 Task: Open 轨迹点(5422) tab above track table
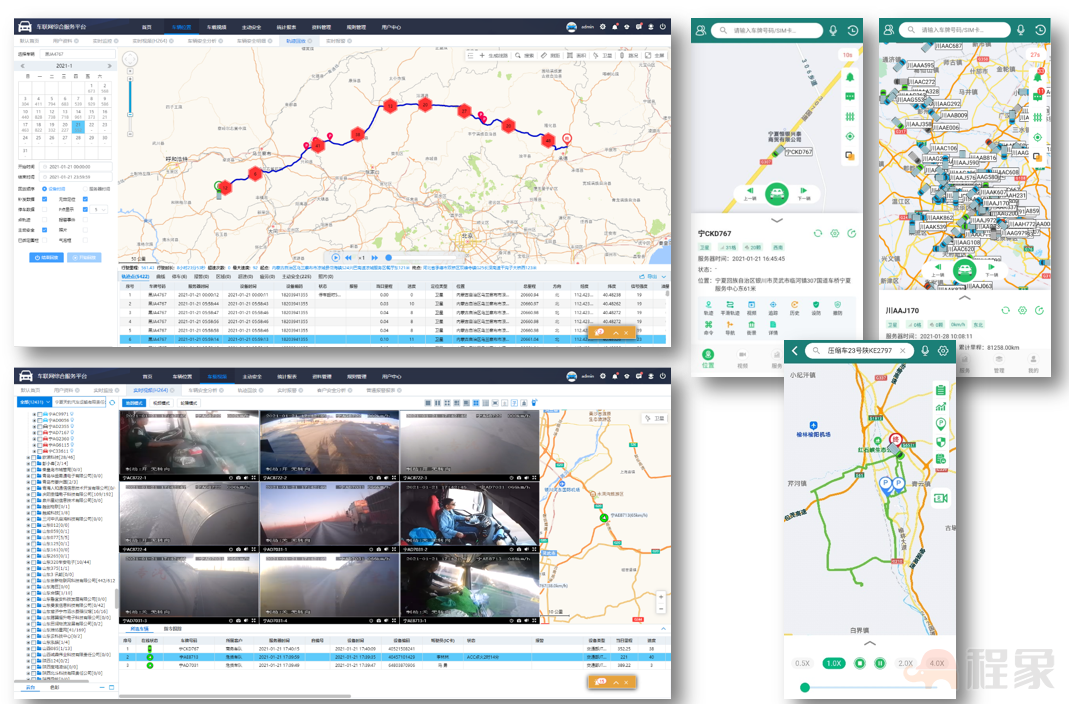click(x=135, y=276)
